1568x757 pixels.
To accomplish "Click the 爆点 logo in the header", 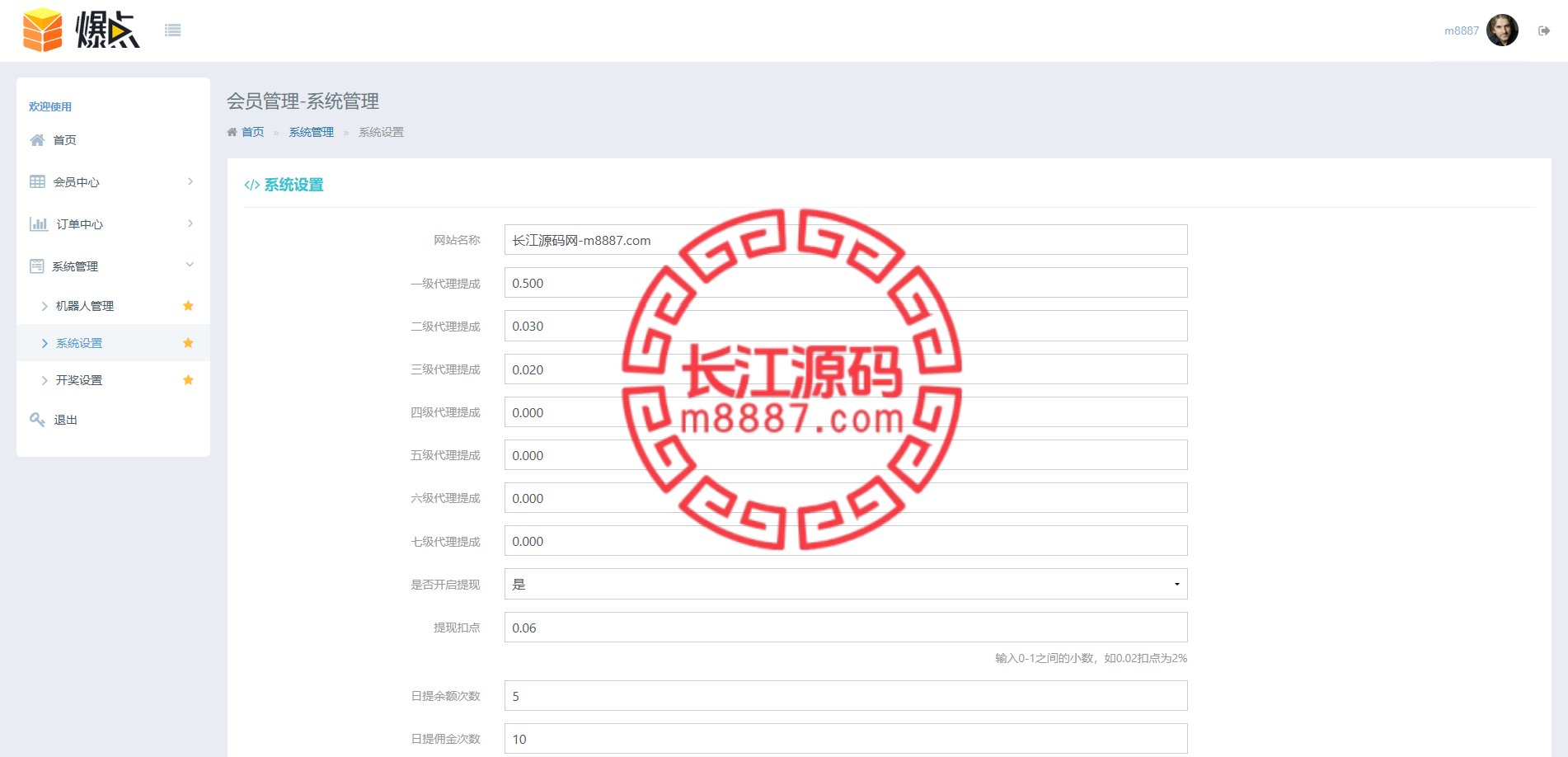I will point(82,31).
